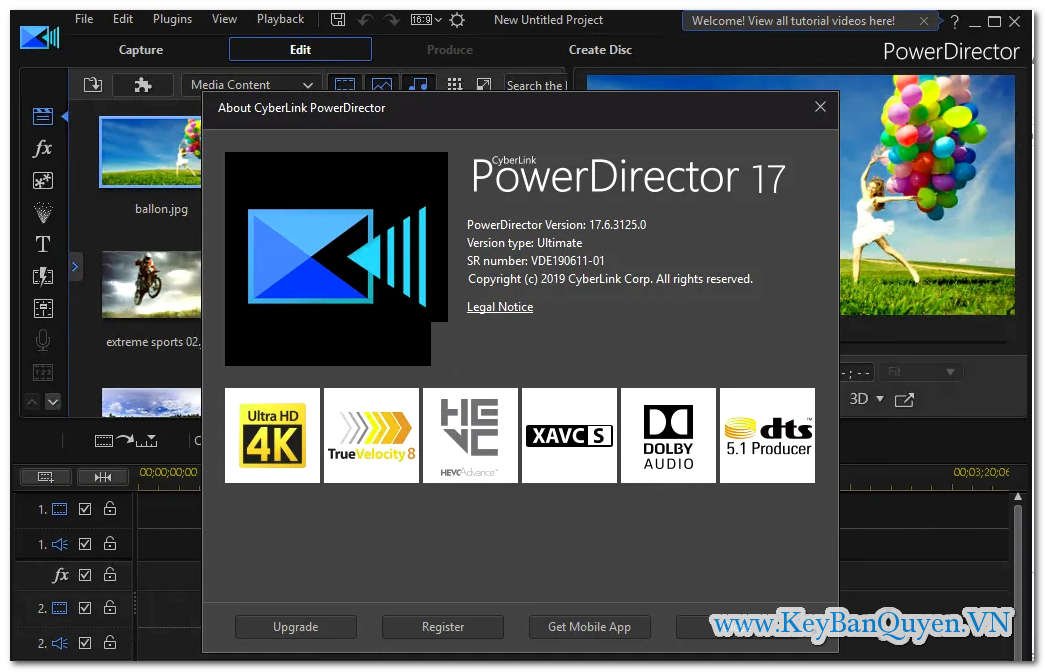Screen dimensions: 1045x672
Task: Click the fit timeline ruler icon
Action: (103, 477)
